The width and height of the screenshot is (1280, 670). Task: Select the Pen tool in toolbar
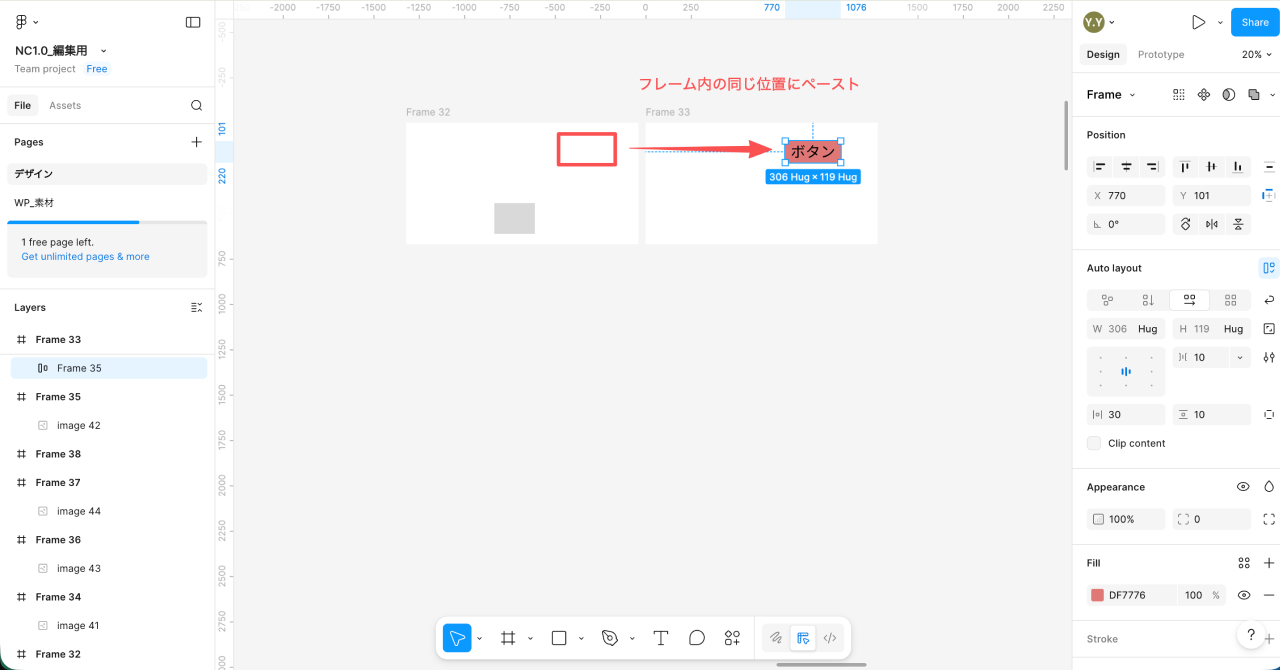[x=609, y=638]
